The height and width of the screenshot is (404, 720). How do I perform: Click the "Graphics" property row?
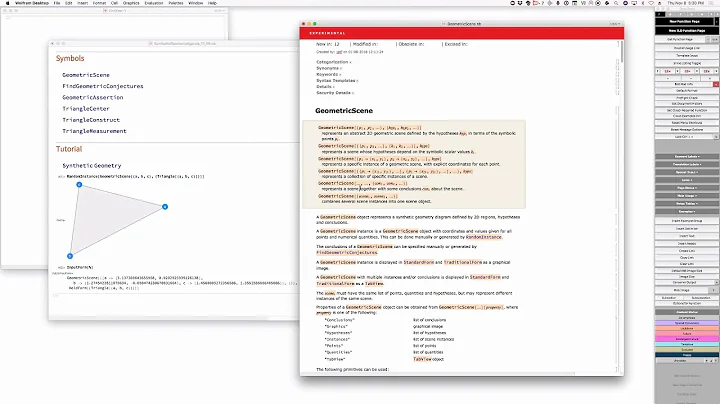(x=382, y=326)
